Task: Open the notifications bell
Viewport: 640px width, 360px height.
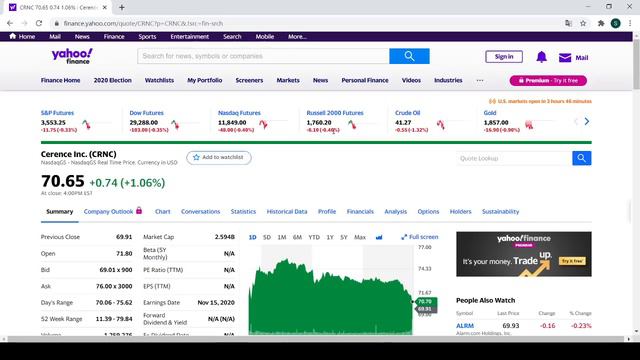Action: (x=541, y=57)
